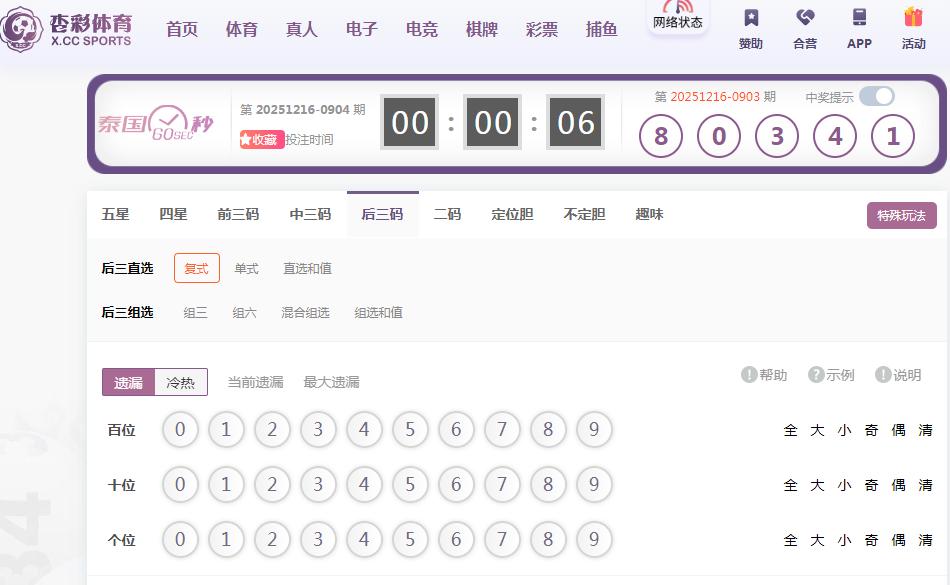This screenshot has height=585, width=950.
Task: Open 电子 in top navigation
Action: point(362,29)
